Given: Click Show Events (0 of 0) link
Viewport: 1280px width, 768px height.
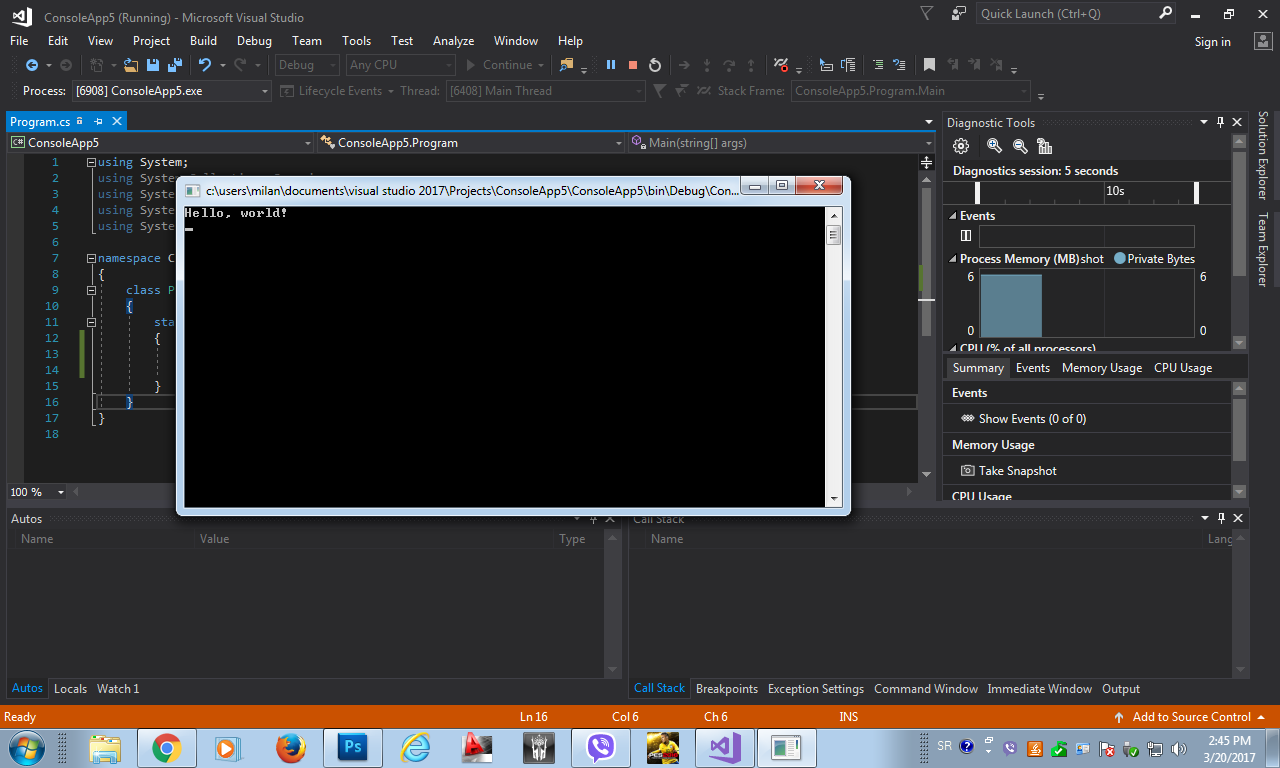Looking at the screenshot, I should [x=1031, y=419].
